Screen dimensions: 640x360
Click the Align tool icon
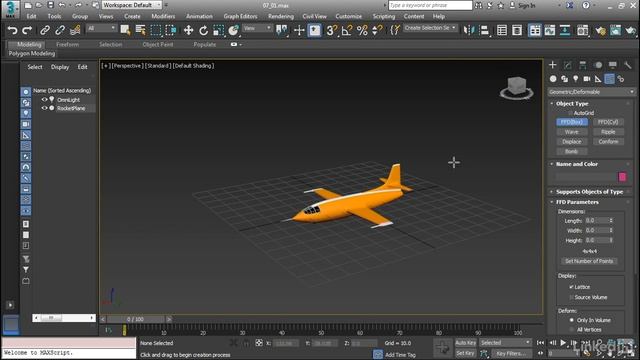pos(484,30)
